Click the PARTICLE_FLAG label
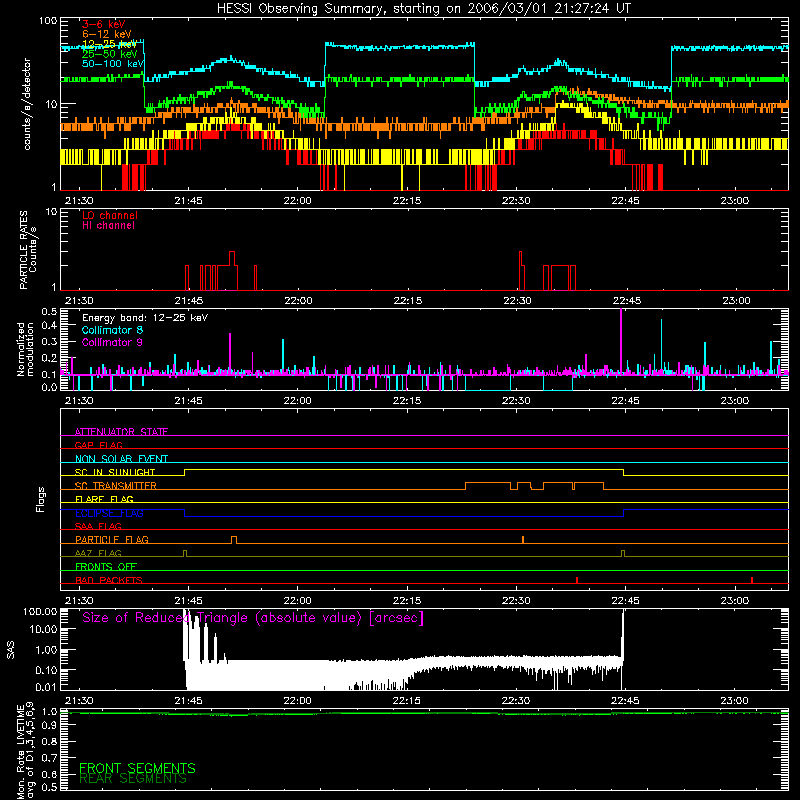 coord(112,539)
